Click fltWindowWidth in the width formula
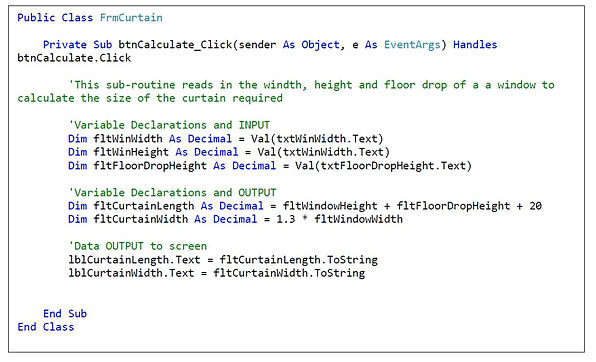 (358, 219)
